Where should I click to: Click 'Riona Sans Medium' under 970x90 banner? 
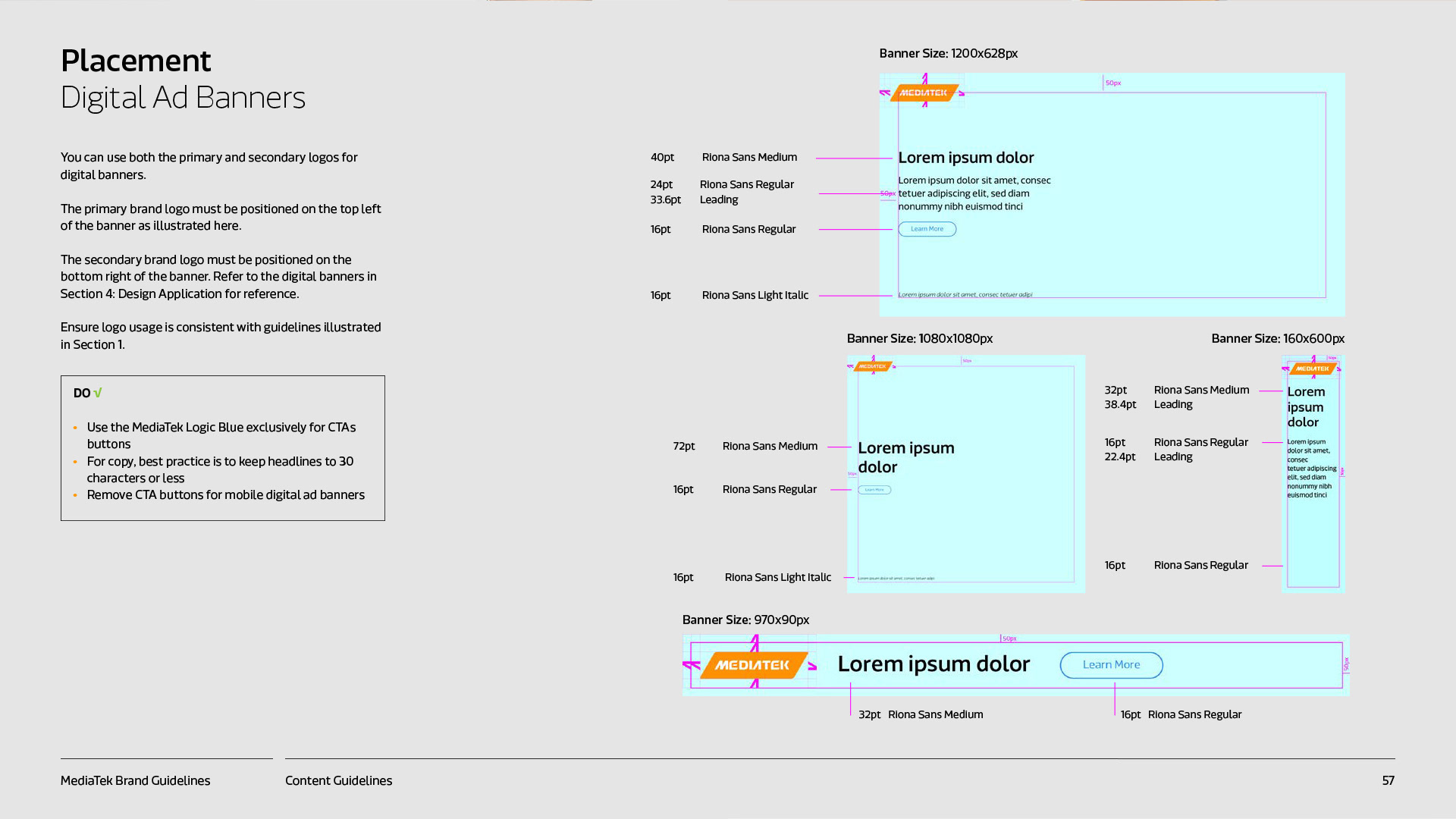(x=935, y=714)
